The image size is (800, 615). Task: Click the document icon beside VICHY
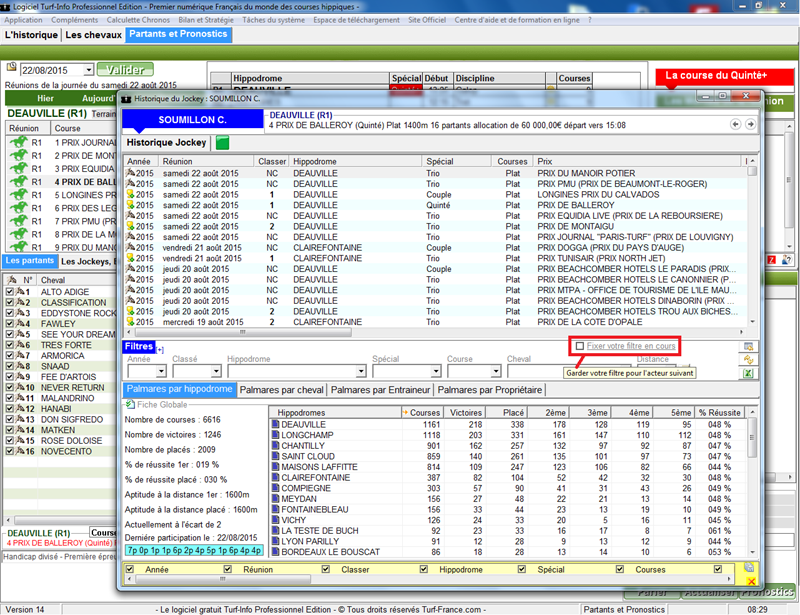point(276,520)
